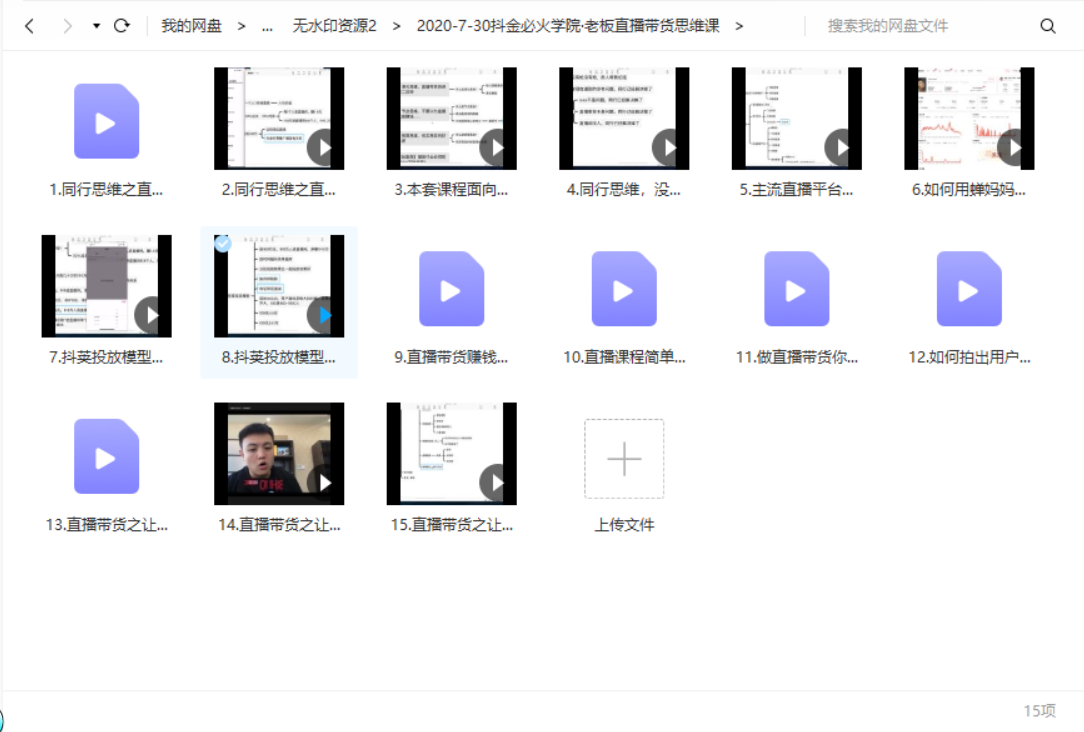Select the 2020-7-30抖金必火学院 breadcrumb

(x=568, y=26)
